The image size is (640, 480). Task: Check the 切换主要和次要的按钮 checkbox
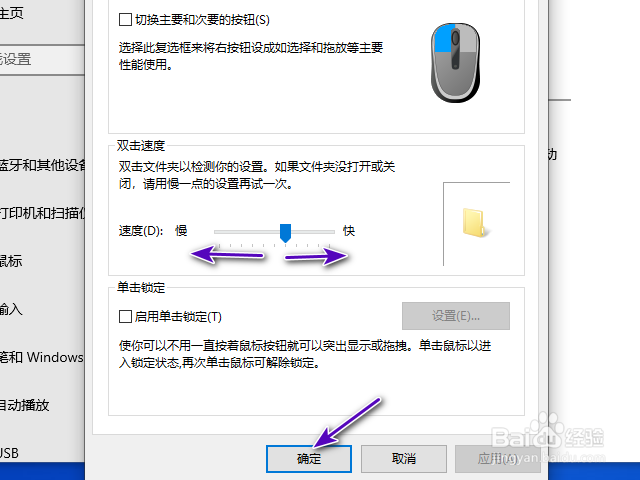point(125,20)
